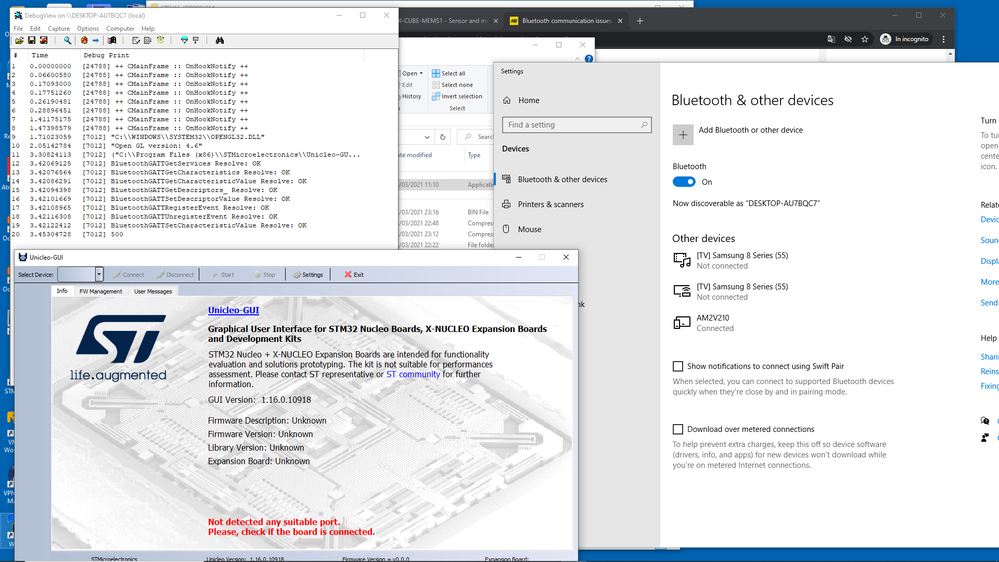Click the Add Bluetooth plus icon

pos(682,134)
